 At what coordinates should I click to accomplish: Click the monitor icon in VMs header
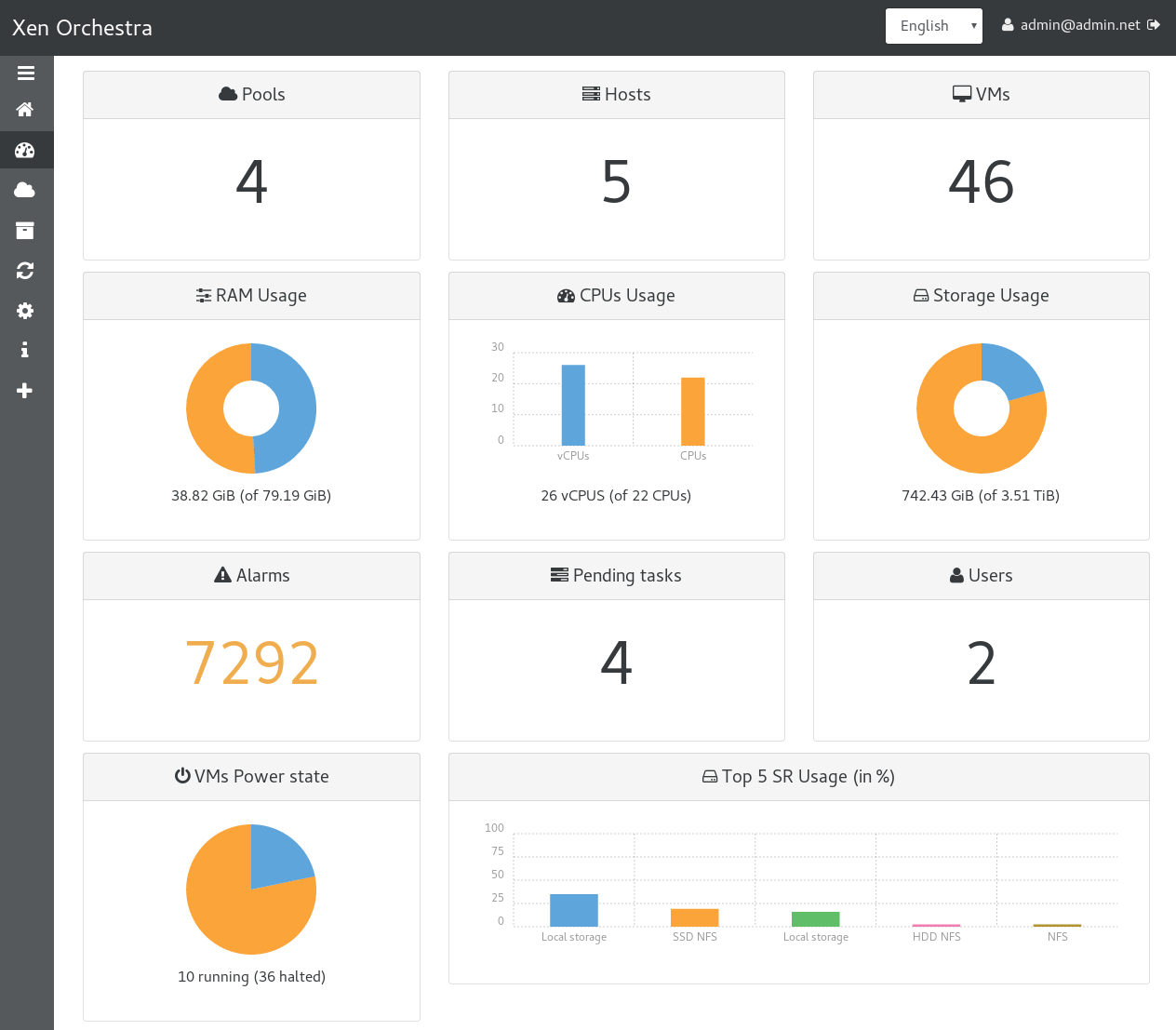click(962, 94)
